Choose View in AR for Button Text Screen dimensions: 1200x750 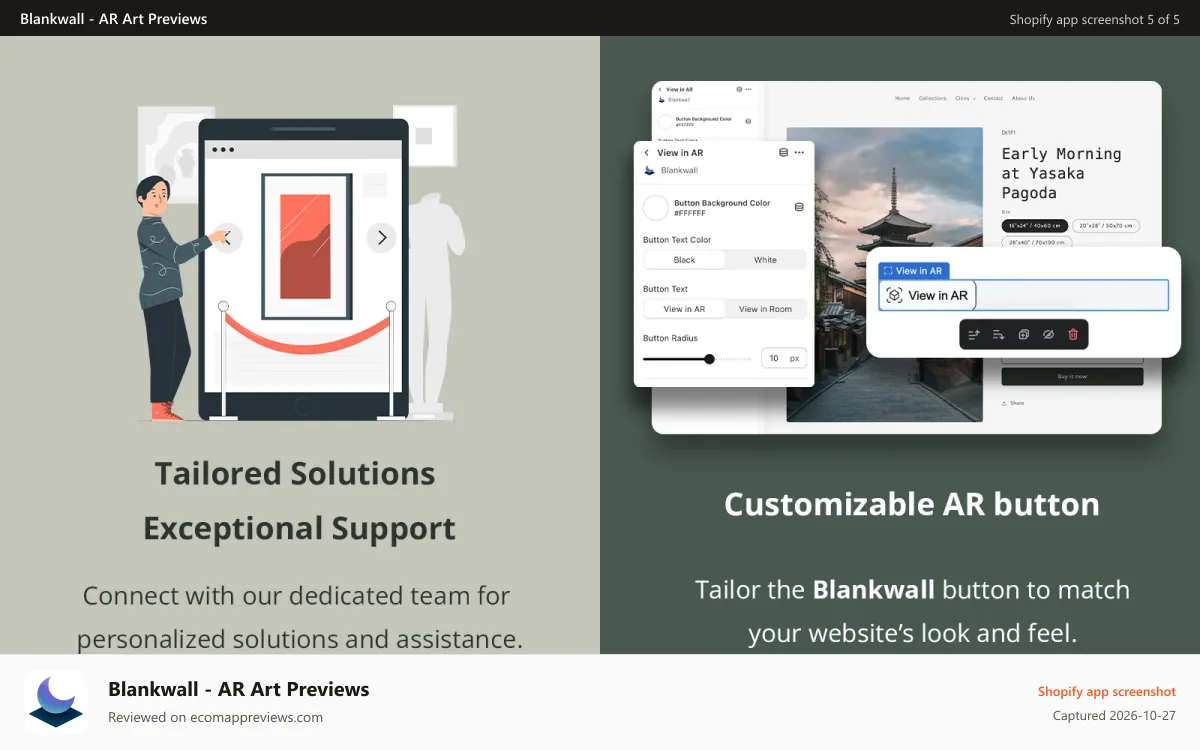click(684, 309)
